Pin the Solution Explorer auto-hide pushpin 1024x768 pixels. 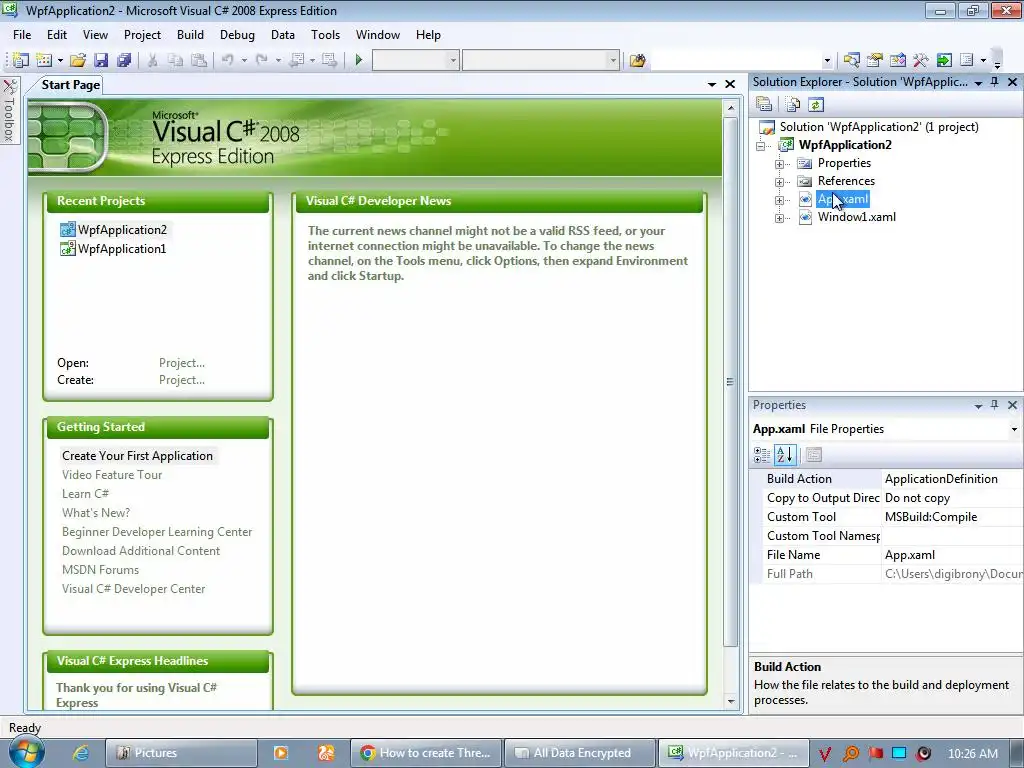[995, 82]
